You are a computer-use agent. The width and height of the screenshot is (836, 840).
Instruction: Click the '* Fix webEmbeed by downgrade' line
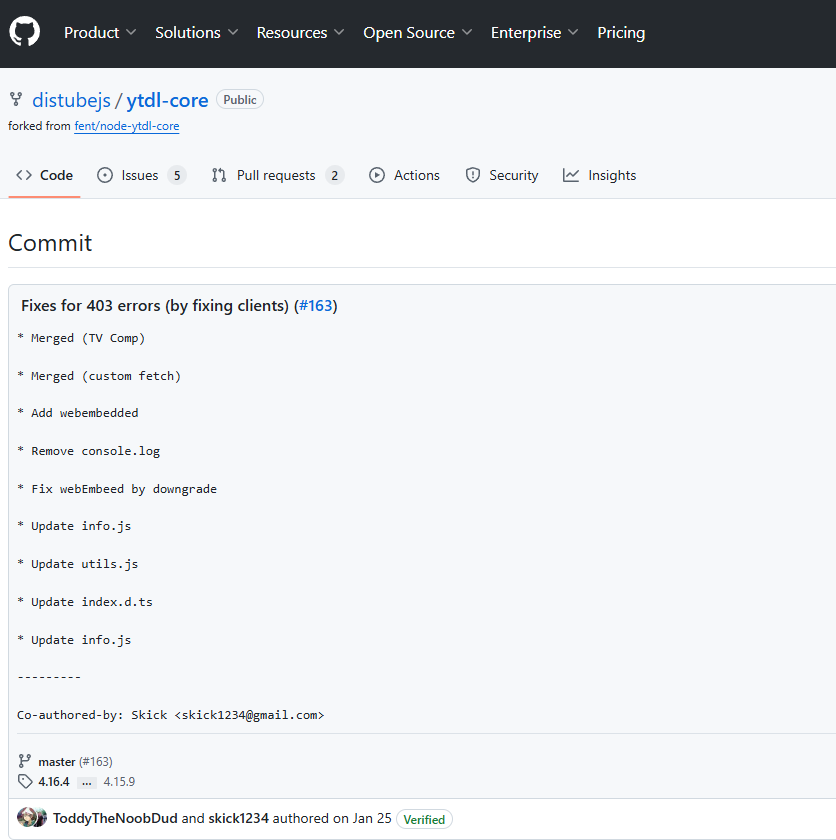[117, 489]
